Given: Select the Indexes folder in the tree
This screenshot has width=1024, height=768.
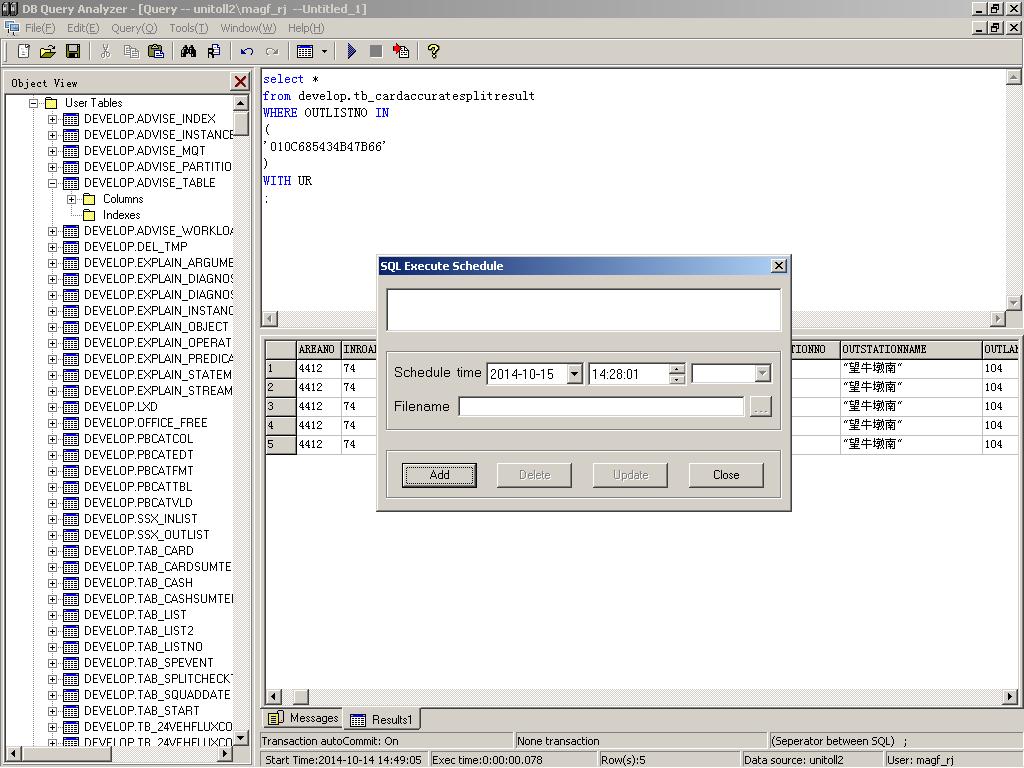Looking at the screenshot, I should pos(121,215).
